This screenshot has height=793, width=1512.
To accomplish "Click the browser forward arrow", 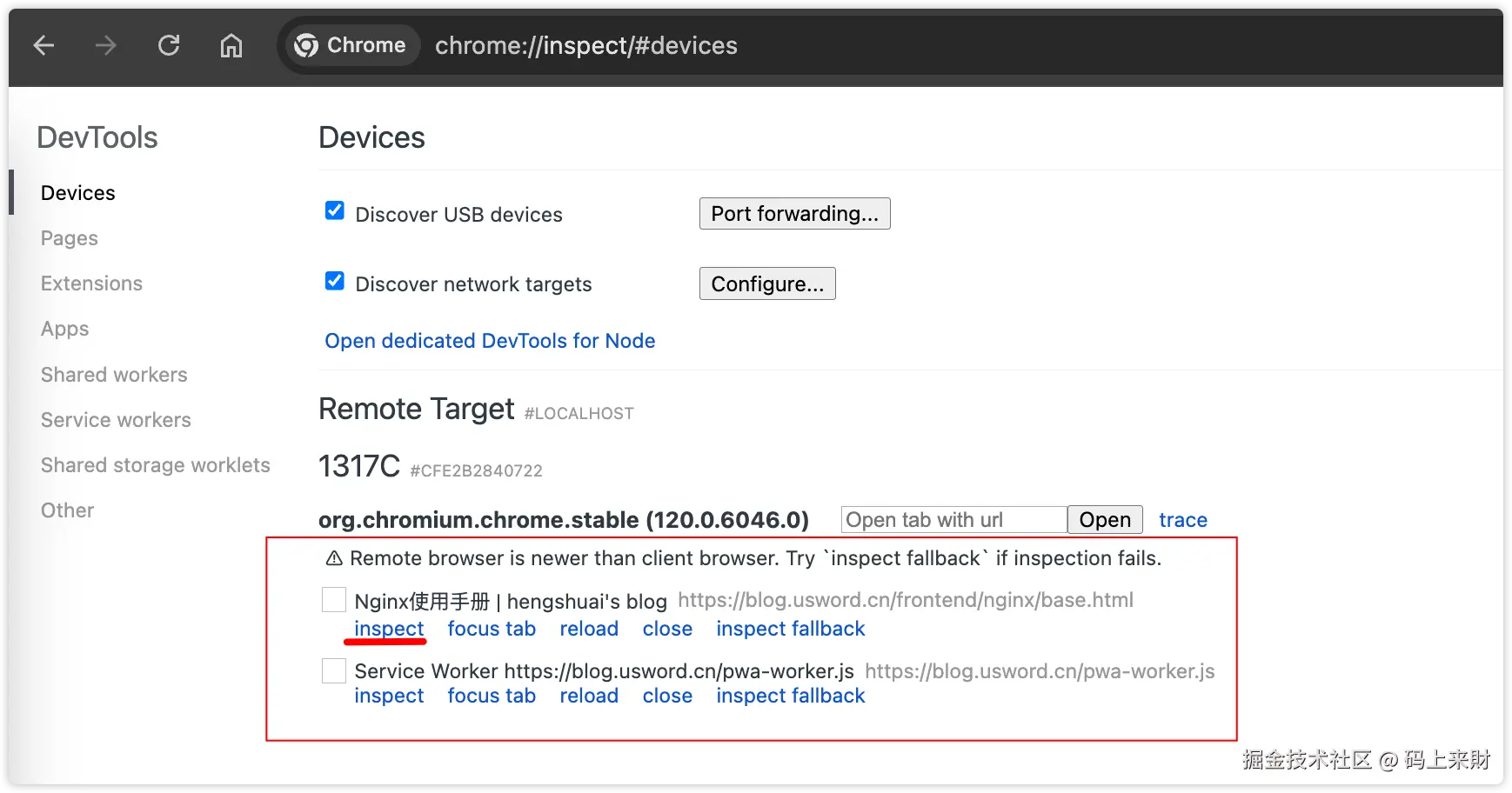I will coord(105,46).
